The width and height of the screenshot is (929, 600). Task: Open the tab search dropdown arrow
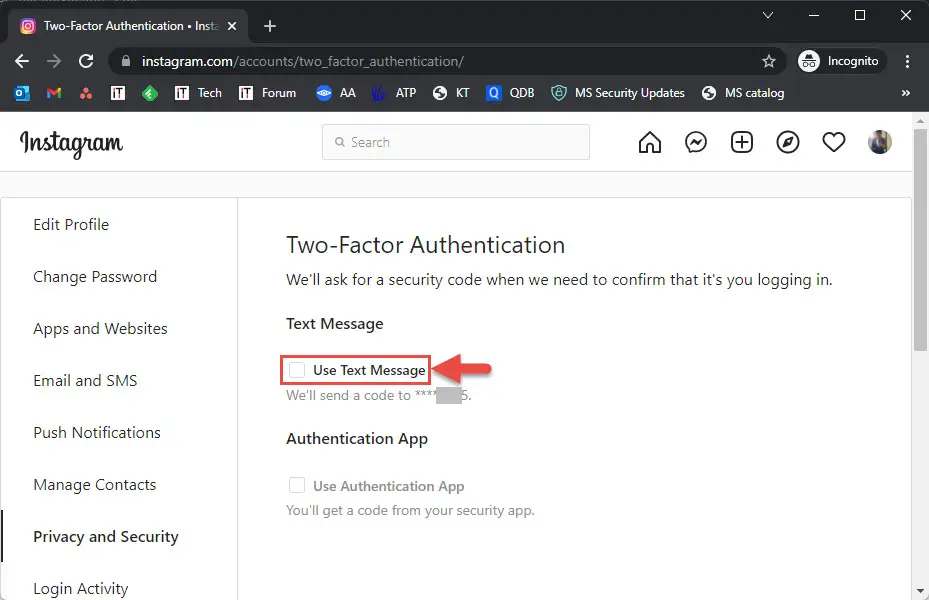pos(768,15)
